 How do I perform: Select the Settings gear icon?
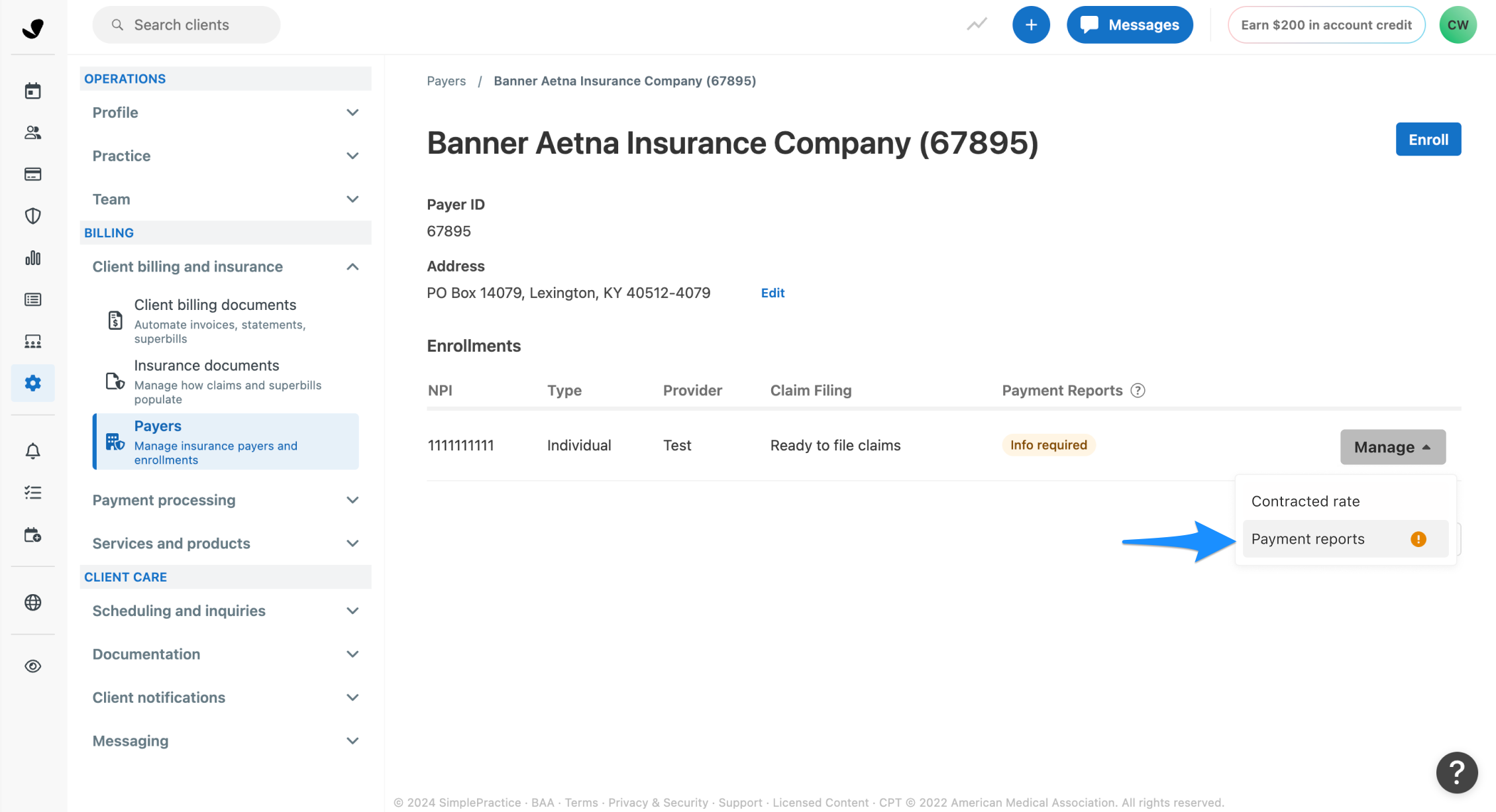pyautogui.click(x=32, y=383)
